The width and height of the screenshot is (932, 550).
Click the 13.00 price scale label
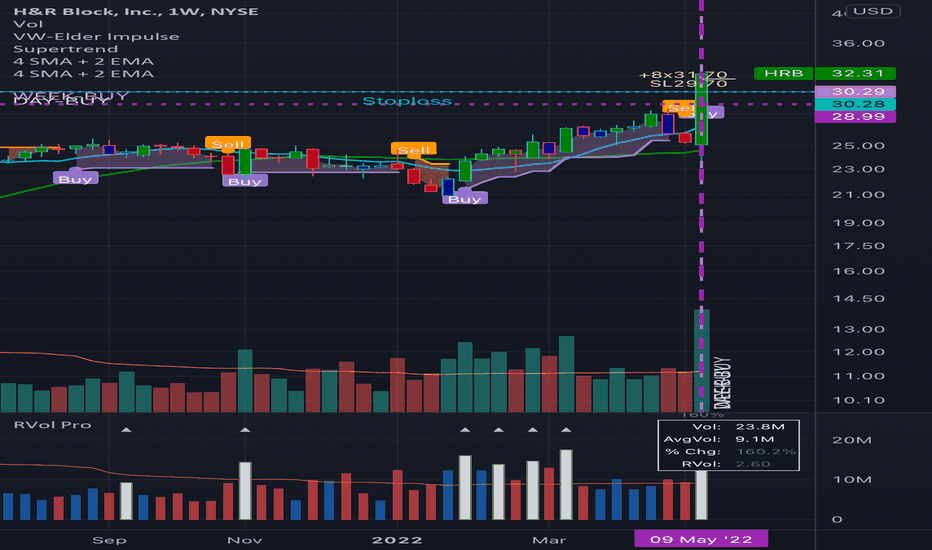(858, 329)
